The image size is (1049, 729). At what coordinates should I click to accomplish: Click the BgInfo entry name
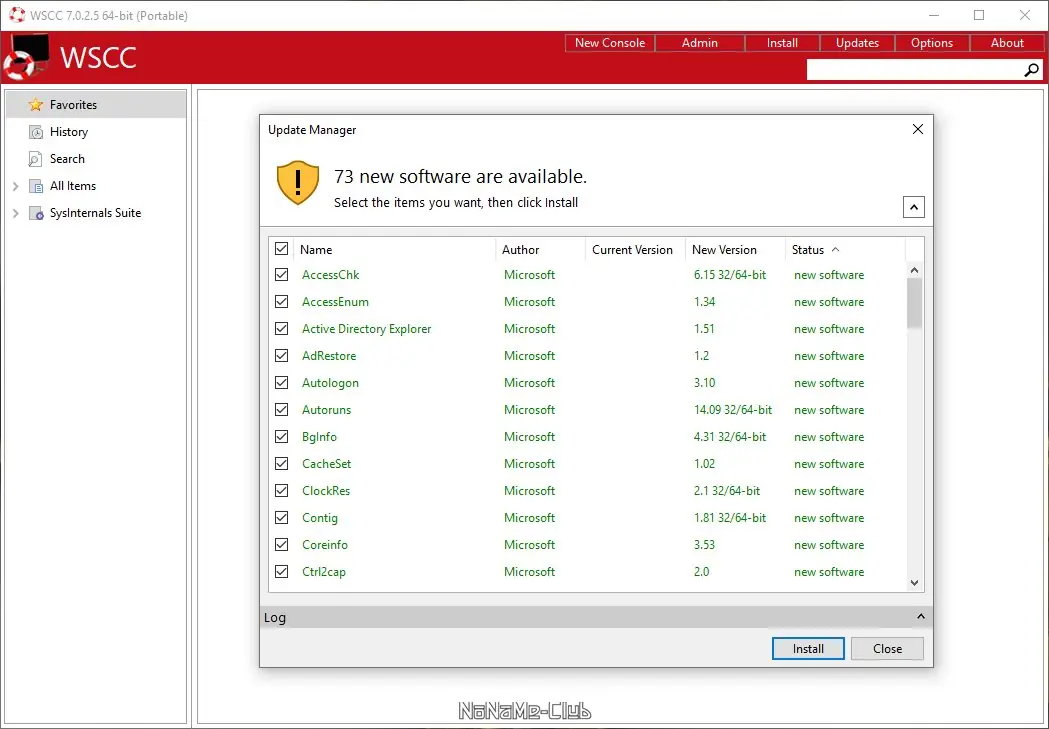[319, 437]
